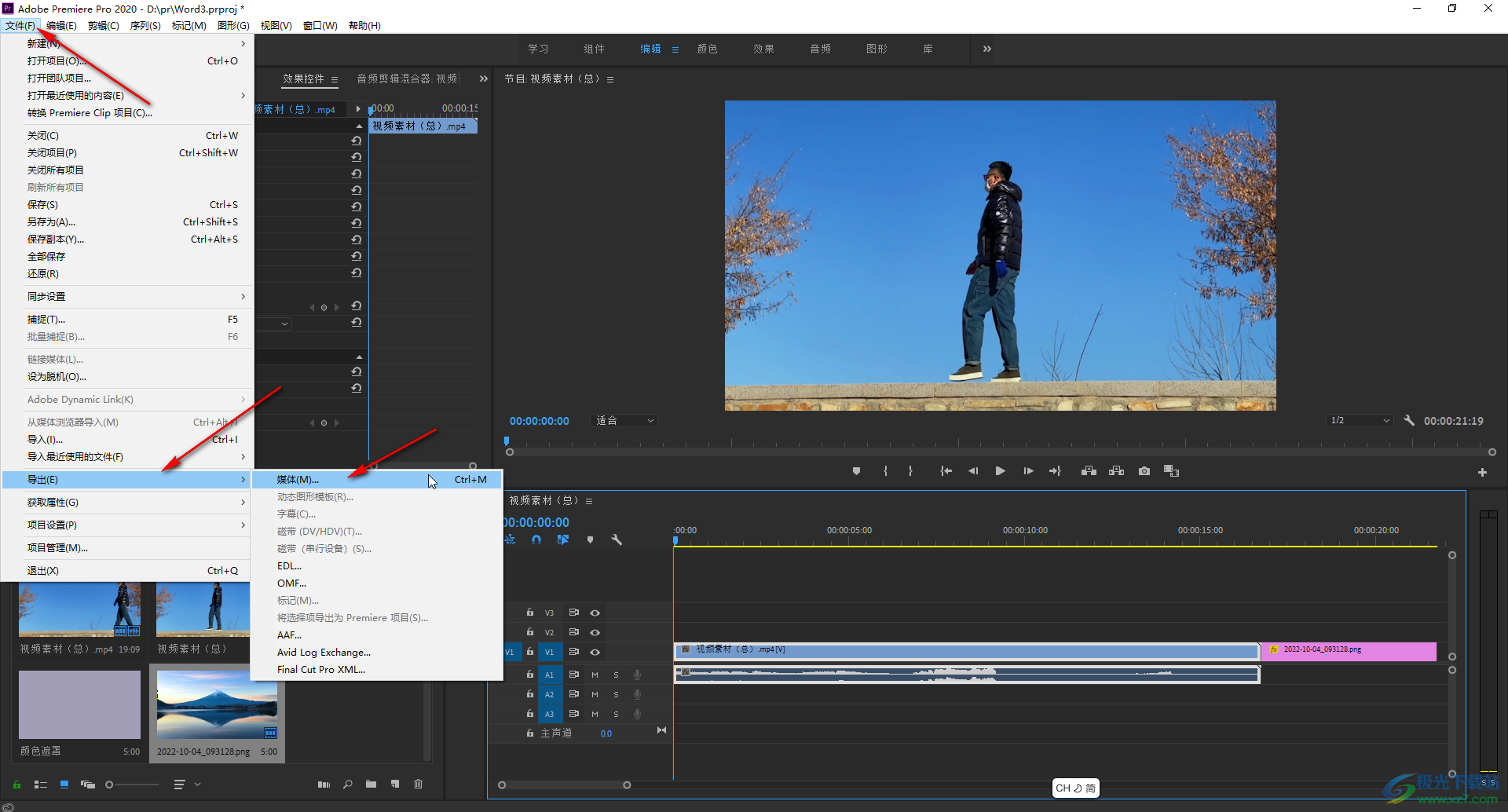Switch to 音频 workspace tab
This screenshot has width=1508, height=812.
tap(820, 49)
